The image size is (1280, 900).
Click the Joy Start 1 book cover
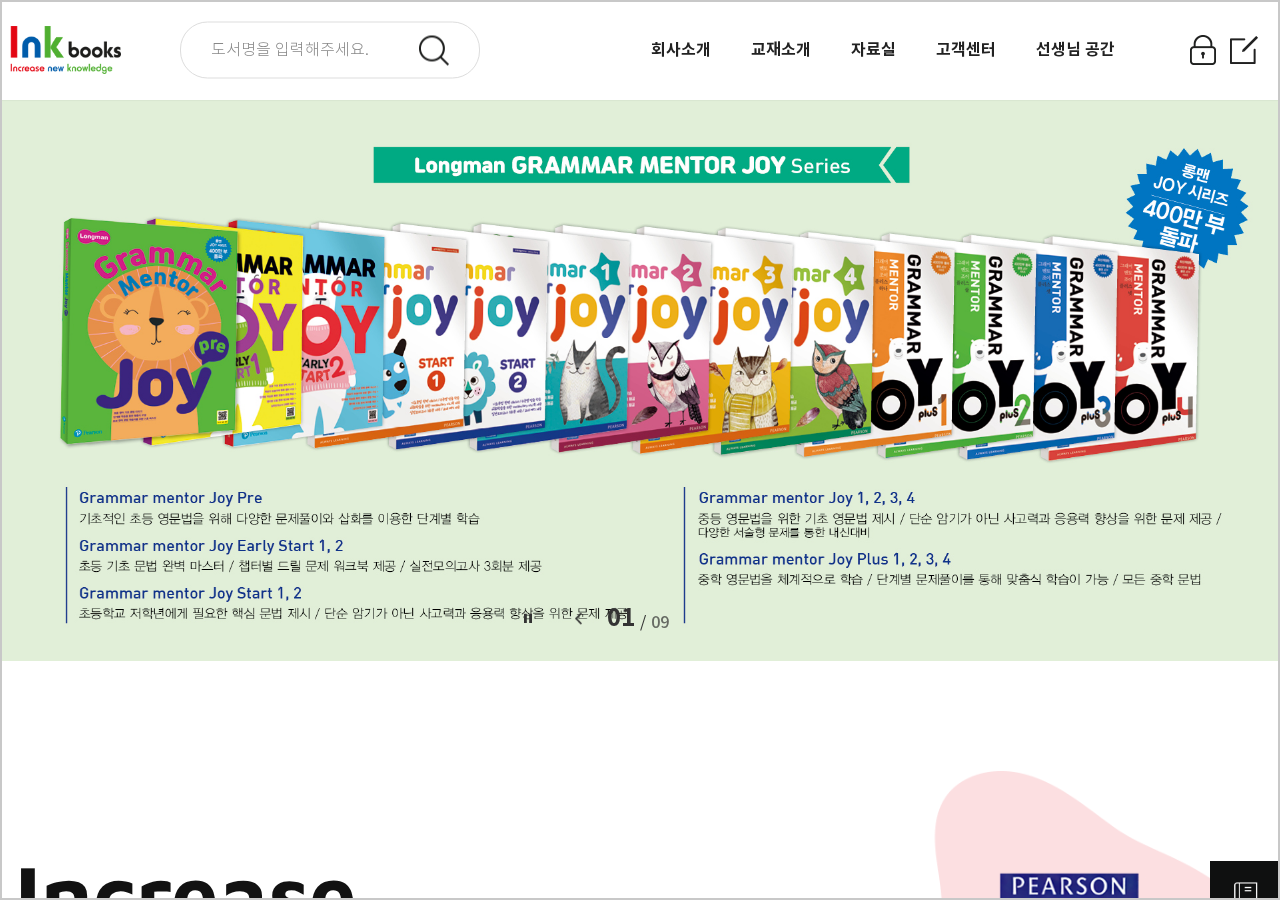point(428,335)
